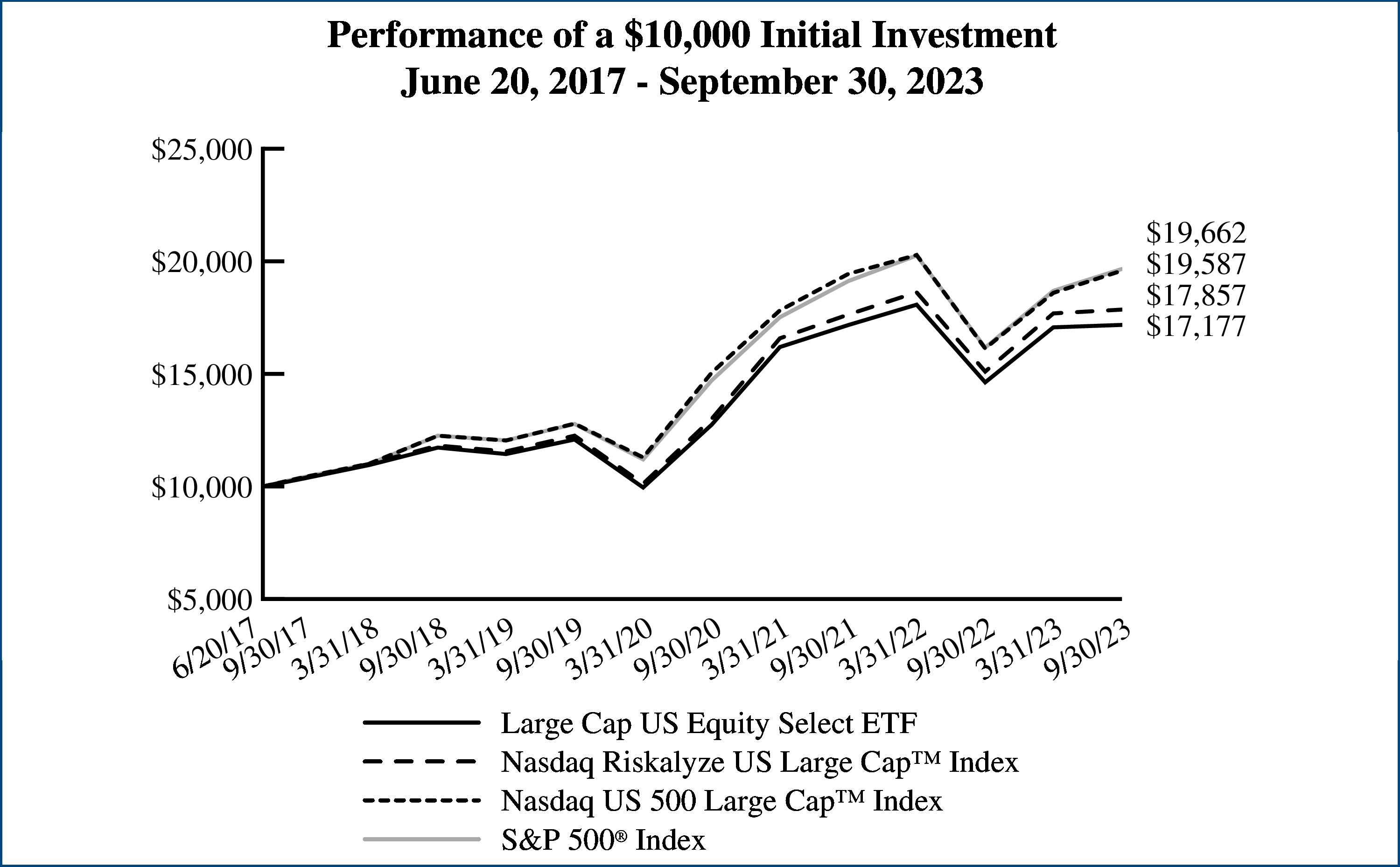1400x867 pixels.
Task: Select the $17,857 ending value label
Action: pyautogui.click(x=1196, y=296)
